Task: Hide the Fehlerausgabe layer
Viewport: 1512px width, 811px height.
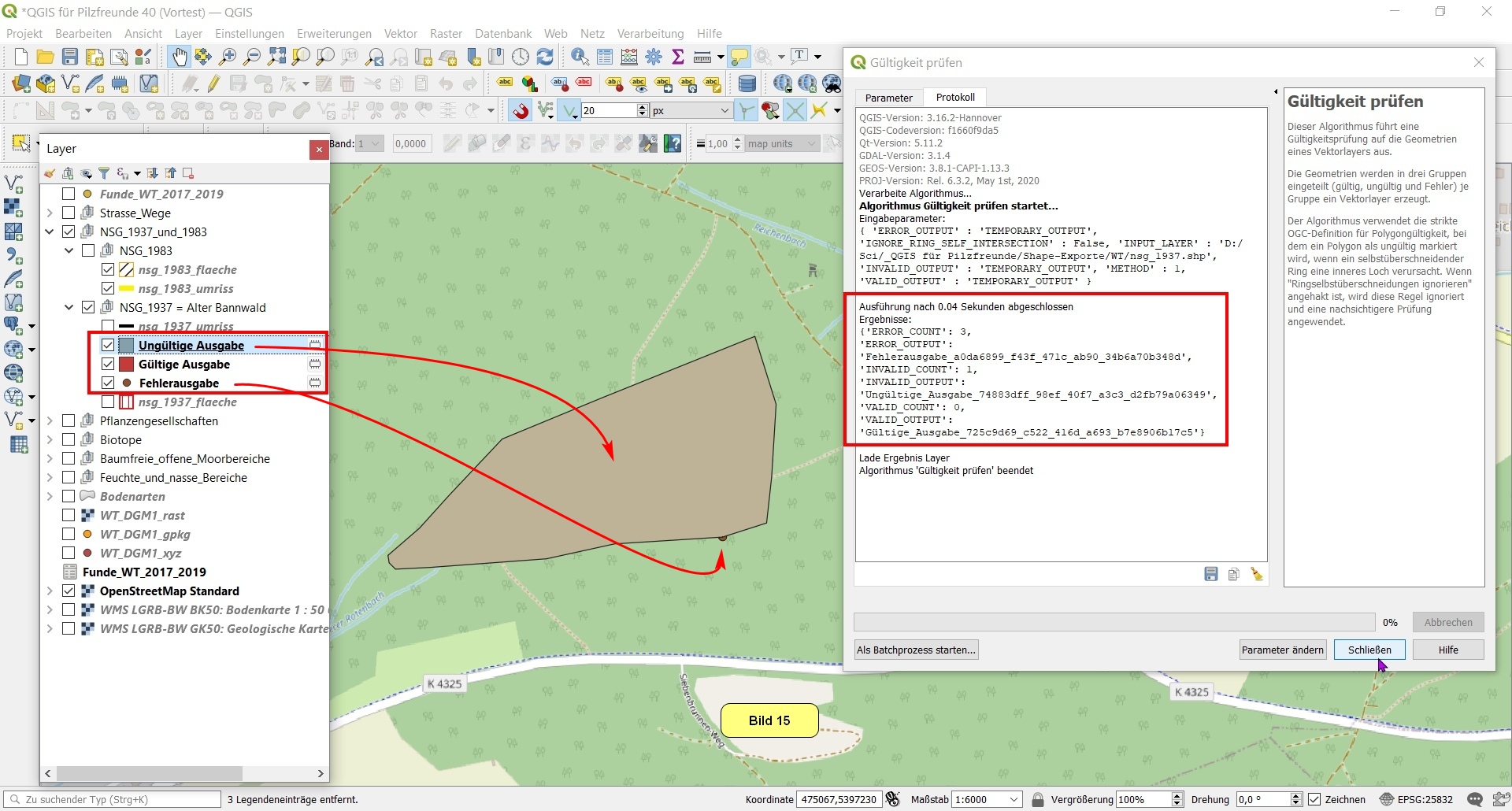Action: [x=108, y=383]
